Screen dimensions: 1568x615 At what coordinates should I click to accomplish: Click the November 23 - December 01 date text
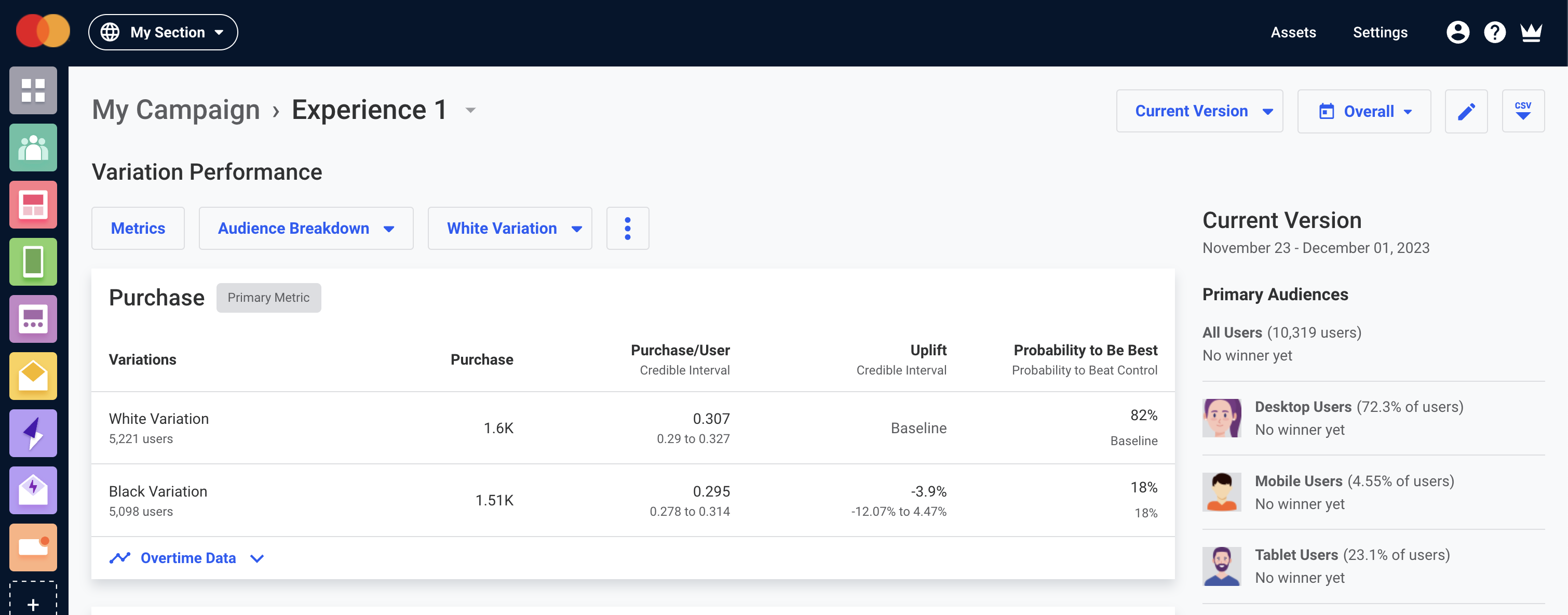(x=1316, y=248)
